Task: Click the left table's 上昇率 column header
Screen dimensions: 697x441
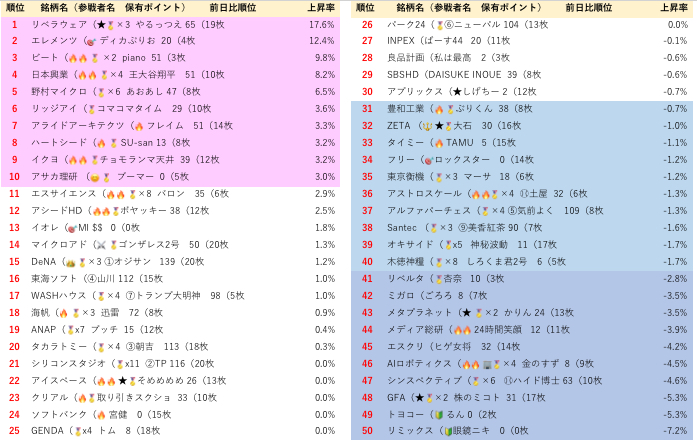Action: click(320, 8)
